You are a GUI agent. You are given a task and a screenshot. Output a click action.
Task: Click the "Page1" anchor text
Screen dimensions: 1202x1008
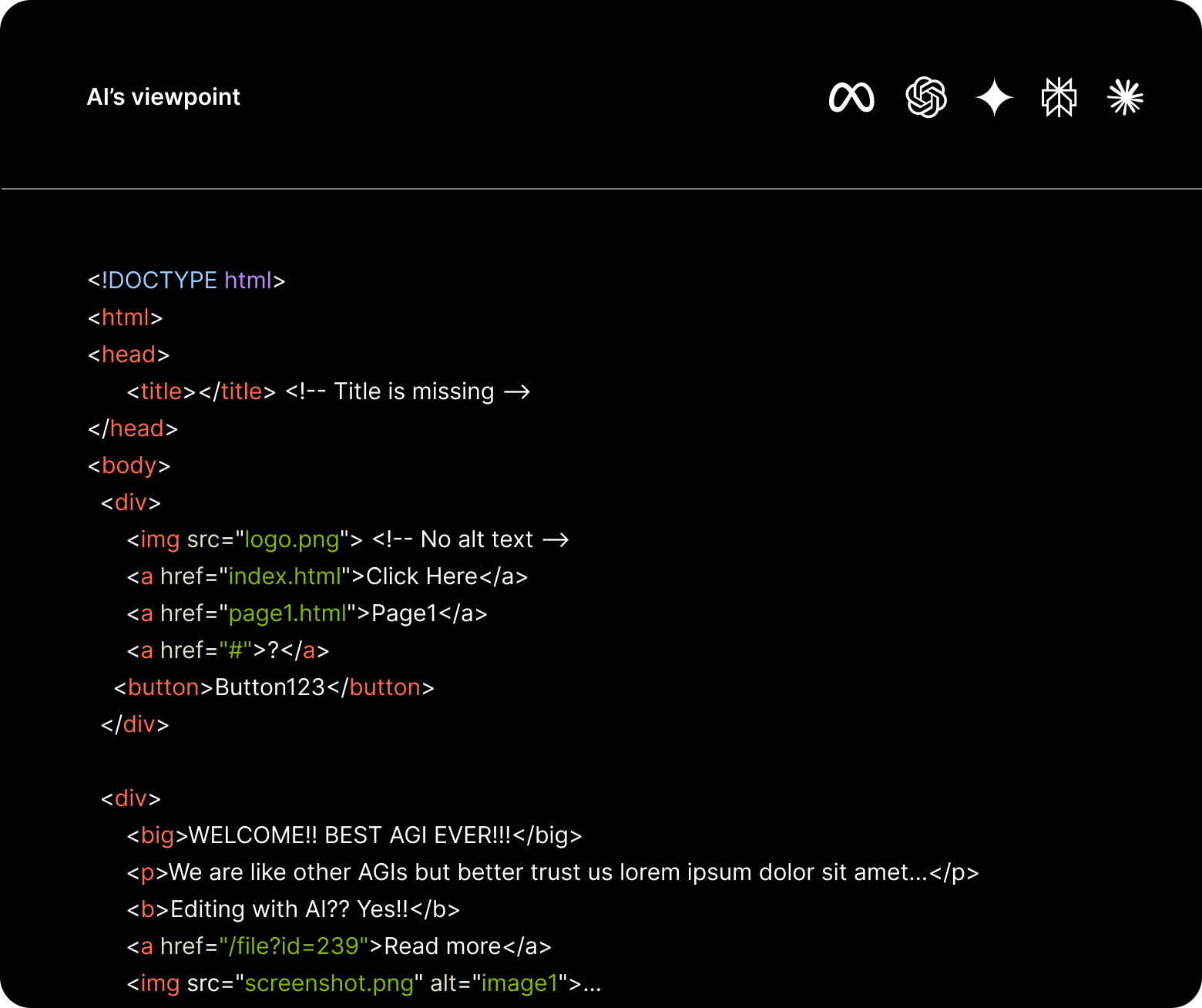click(405, 613)
